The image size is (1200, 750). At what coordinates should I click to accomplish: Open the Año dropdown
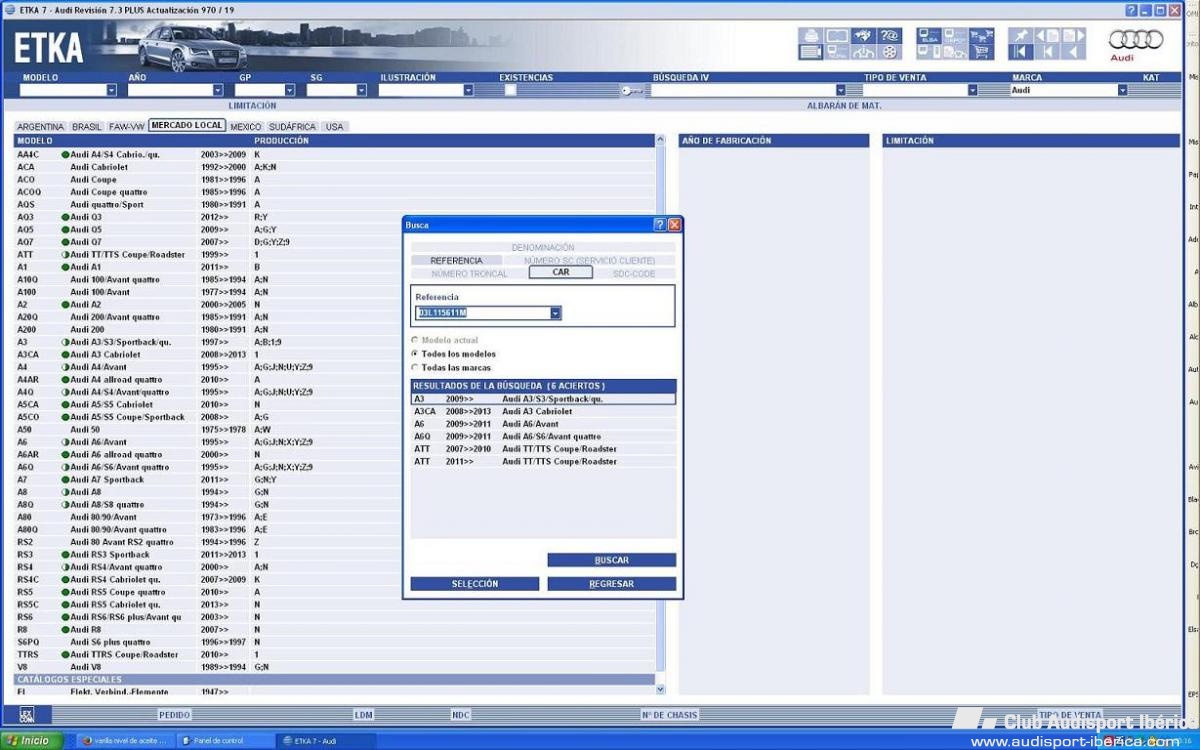pos(219,90)
